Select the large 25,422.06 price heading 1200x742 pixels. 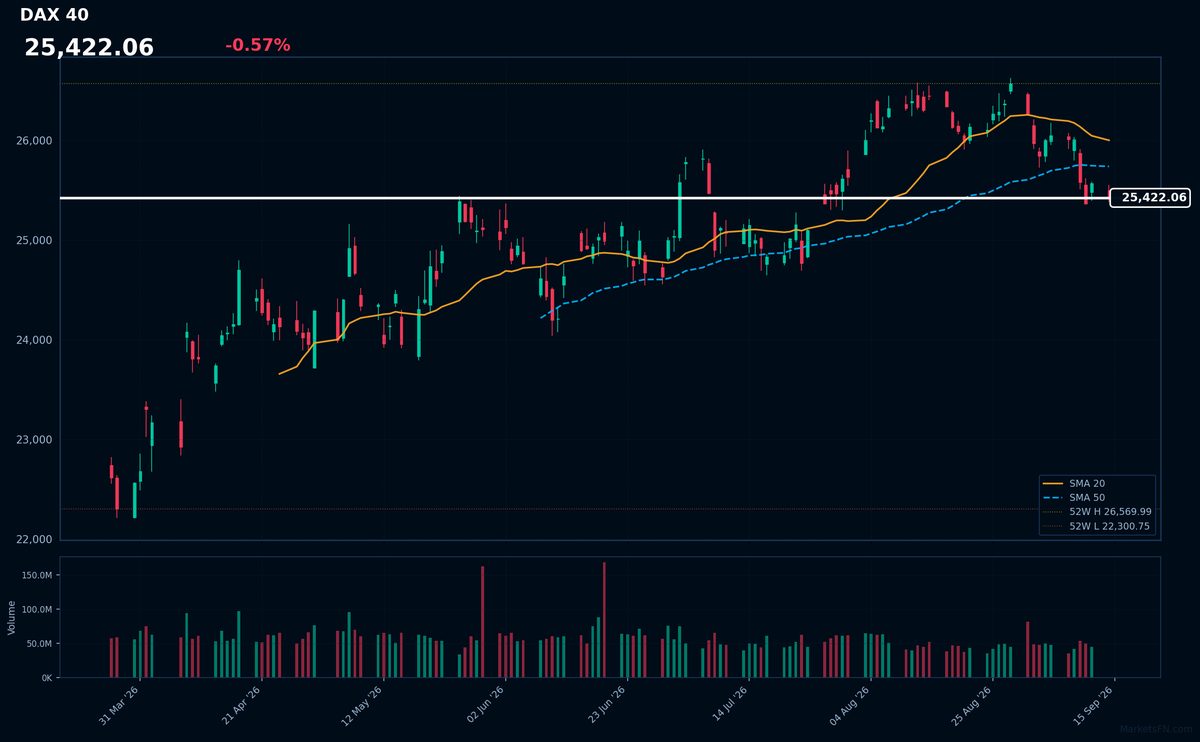tap(89, 47)
